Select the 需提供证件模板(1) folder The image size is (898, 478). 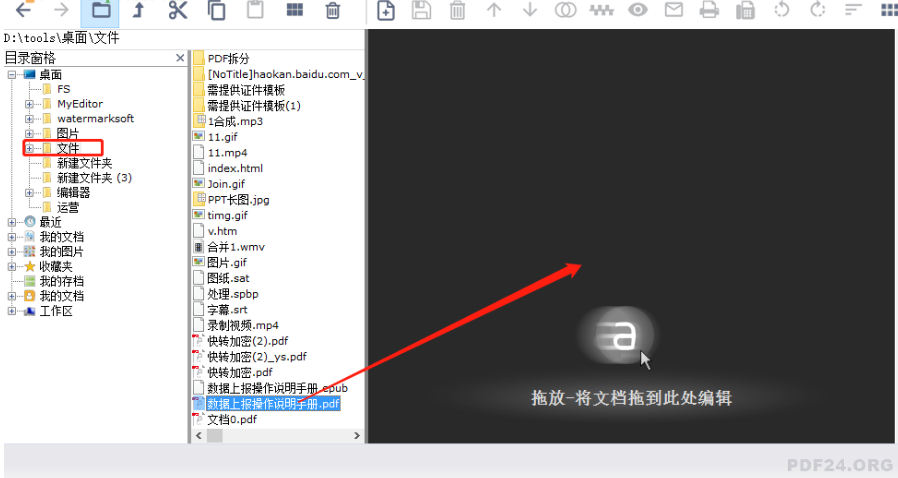coord(254,106)
